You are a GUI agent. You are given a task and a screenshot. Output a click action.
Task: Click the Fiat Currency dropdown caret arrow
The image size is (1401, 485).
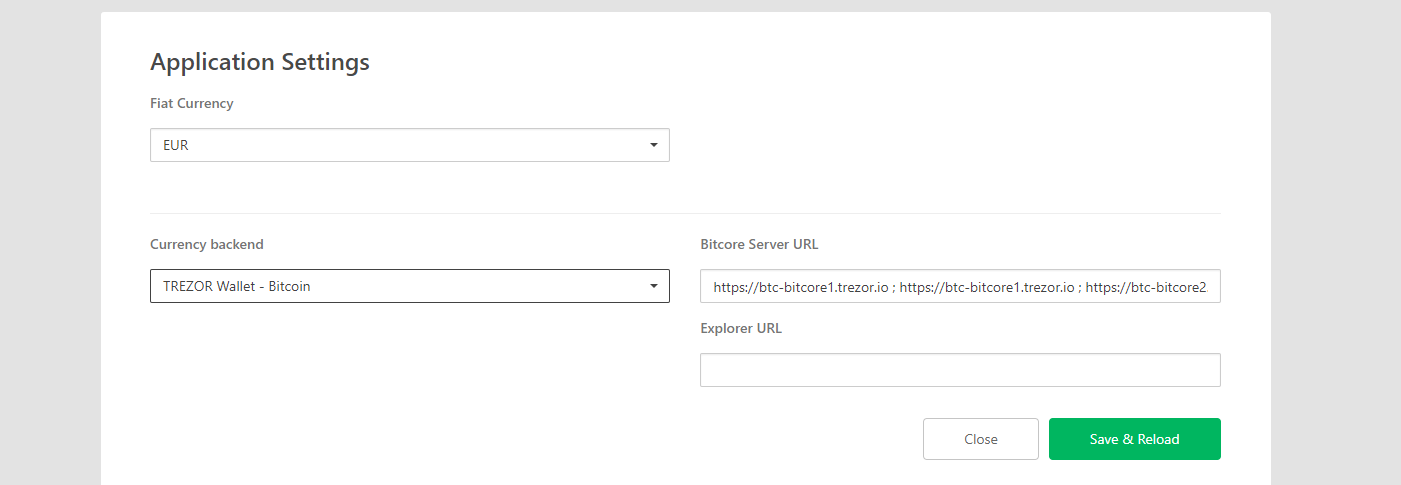coord(653,145)
